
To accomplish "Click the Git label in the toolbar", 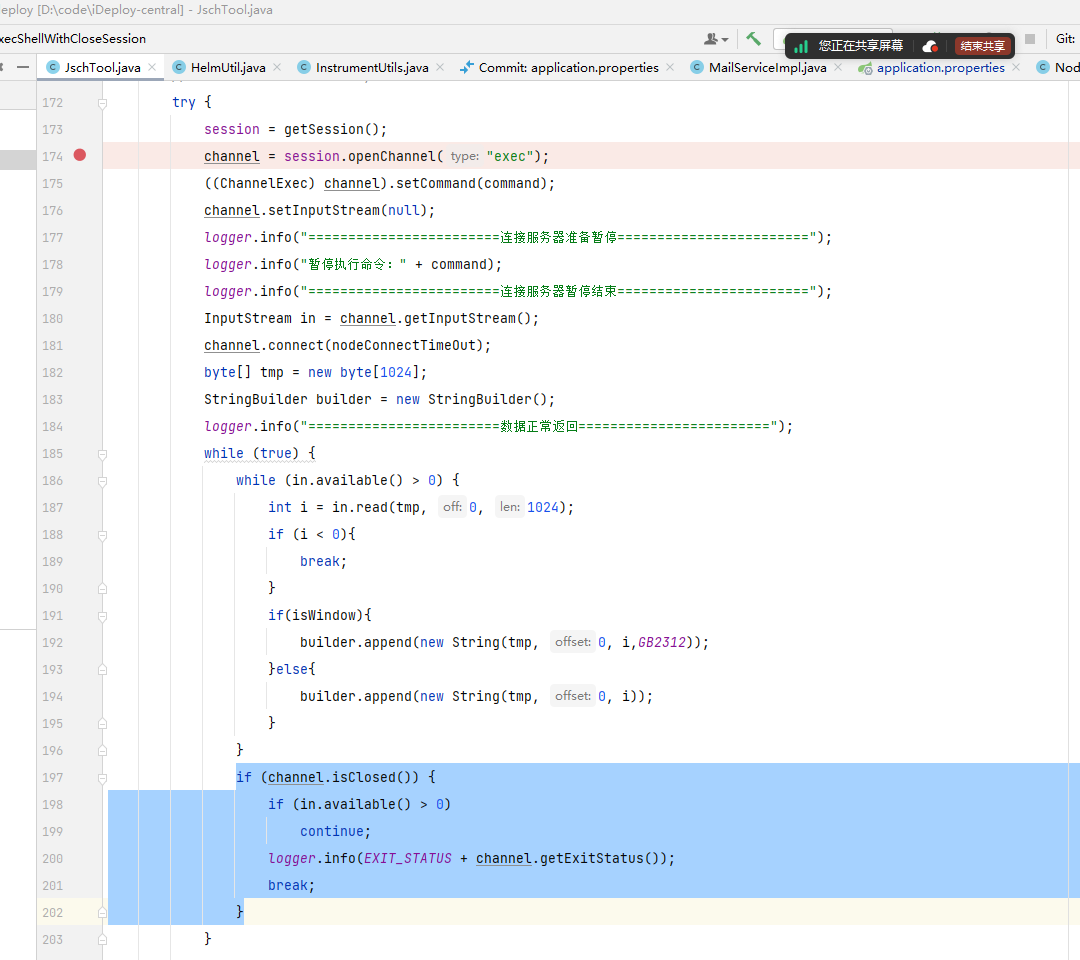I will [x=1065, y=39].
